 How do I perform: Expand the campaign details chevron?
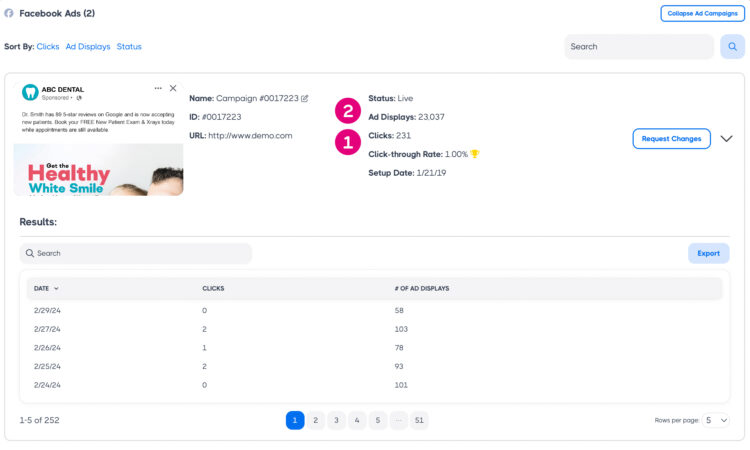tap(726, 139)
